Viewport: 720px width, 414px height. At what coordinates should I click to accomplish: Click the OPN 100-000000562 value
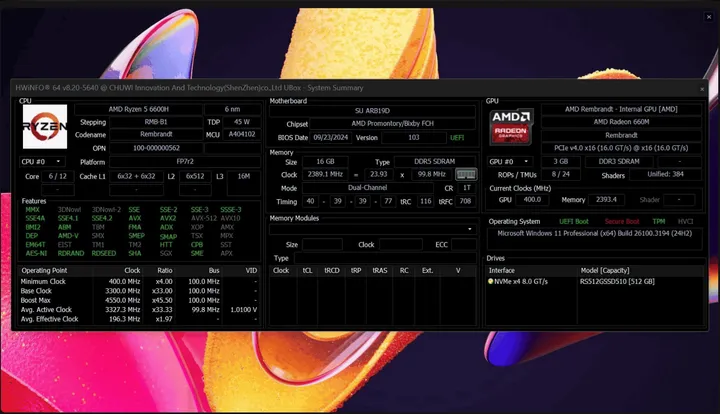pos(156,148)
